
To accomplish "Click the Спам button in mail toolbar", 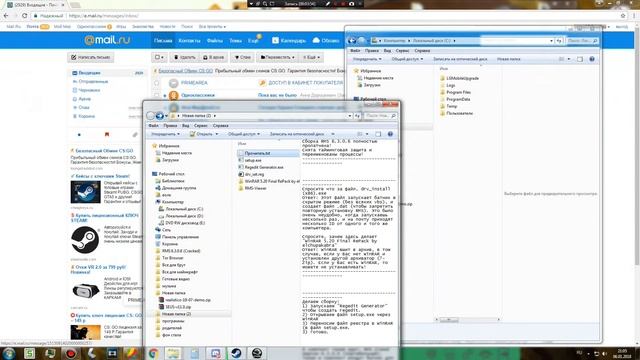I will (x=242, y=57).
